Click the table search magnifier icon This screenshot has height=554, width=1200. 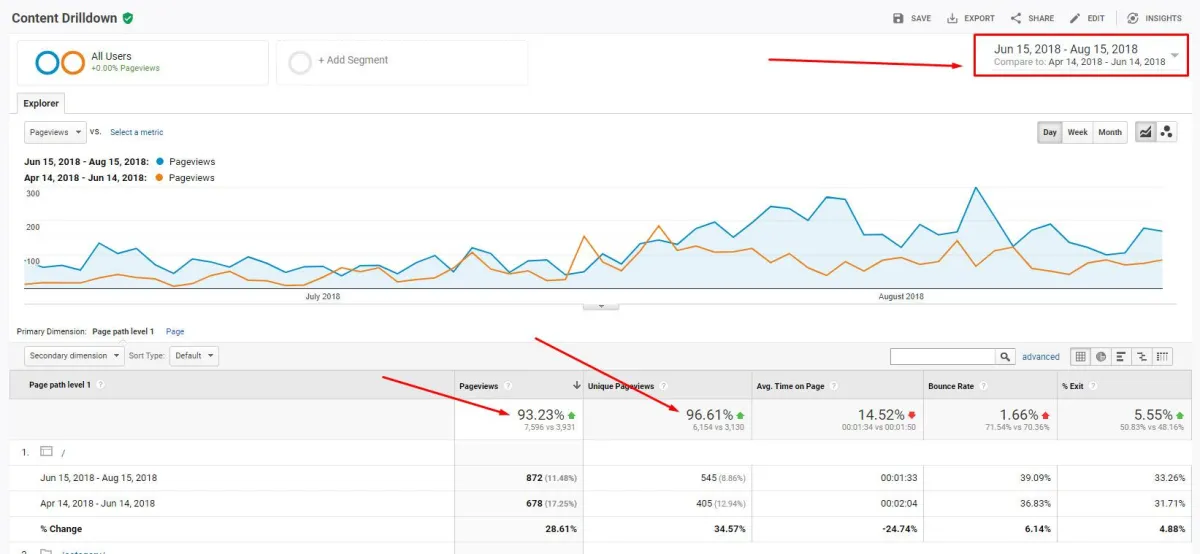1006,357
